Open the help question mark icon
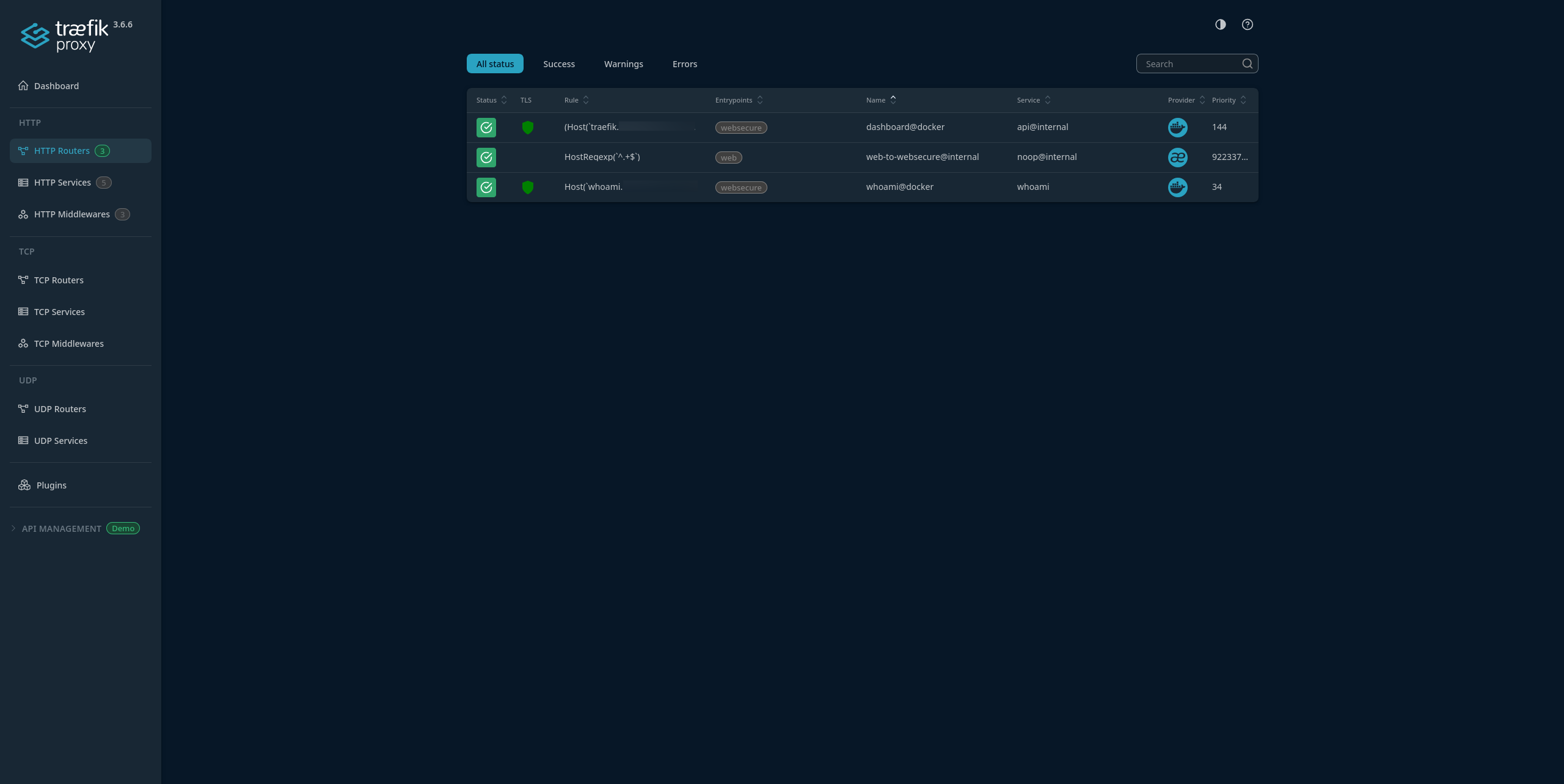1564x784 pixels. (1248, 24)
